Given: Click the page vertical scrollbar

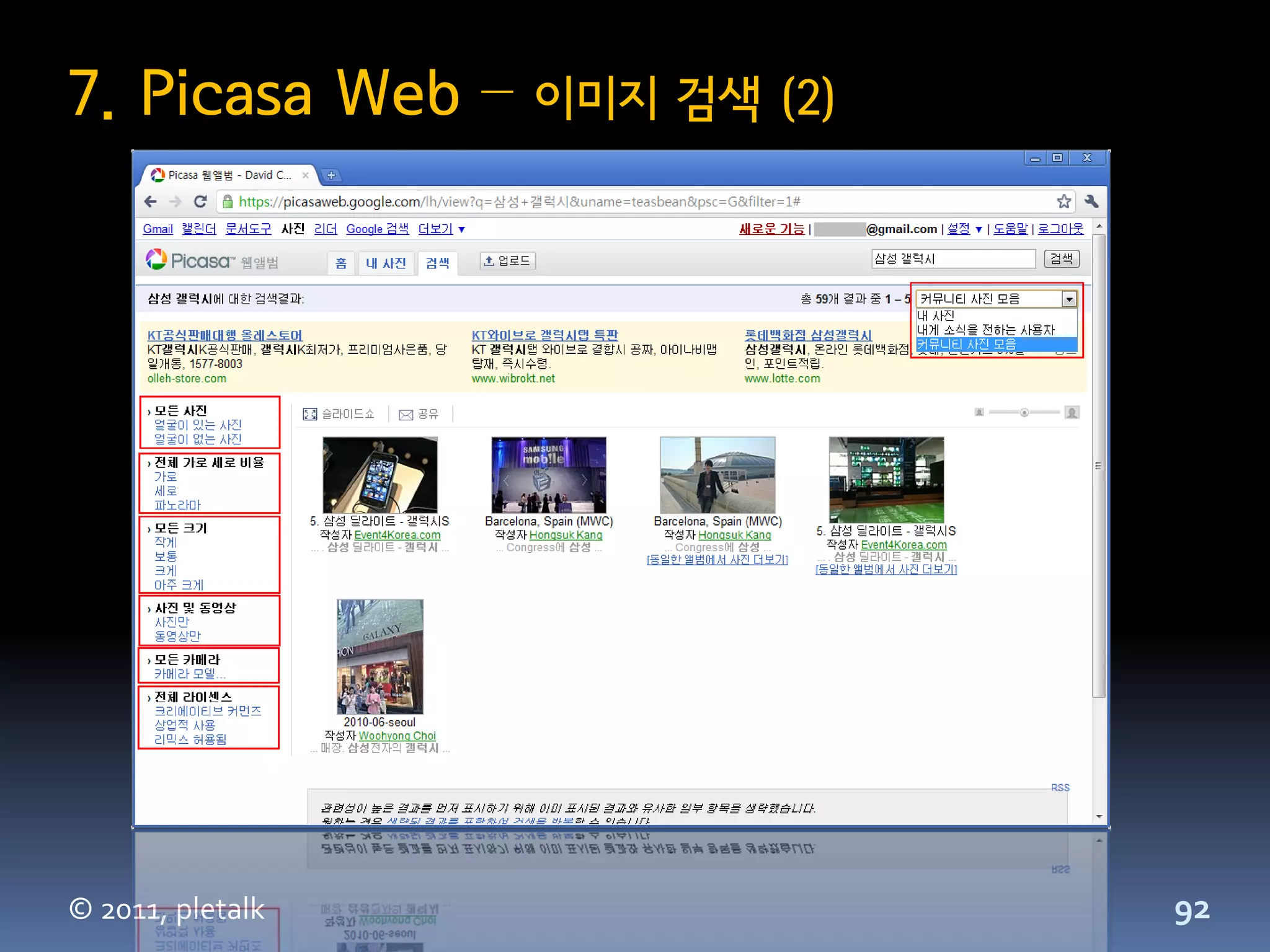Looking at the screenshot, I should click(x=1099, y=465).
